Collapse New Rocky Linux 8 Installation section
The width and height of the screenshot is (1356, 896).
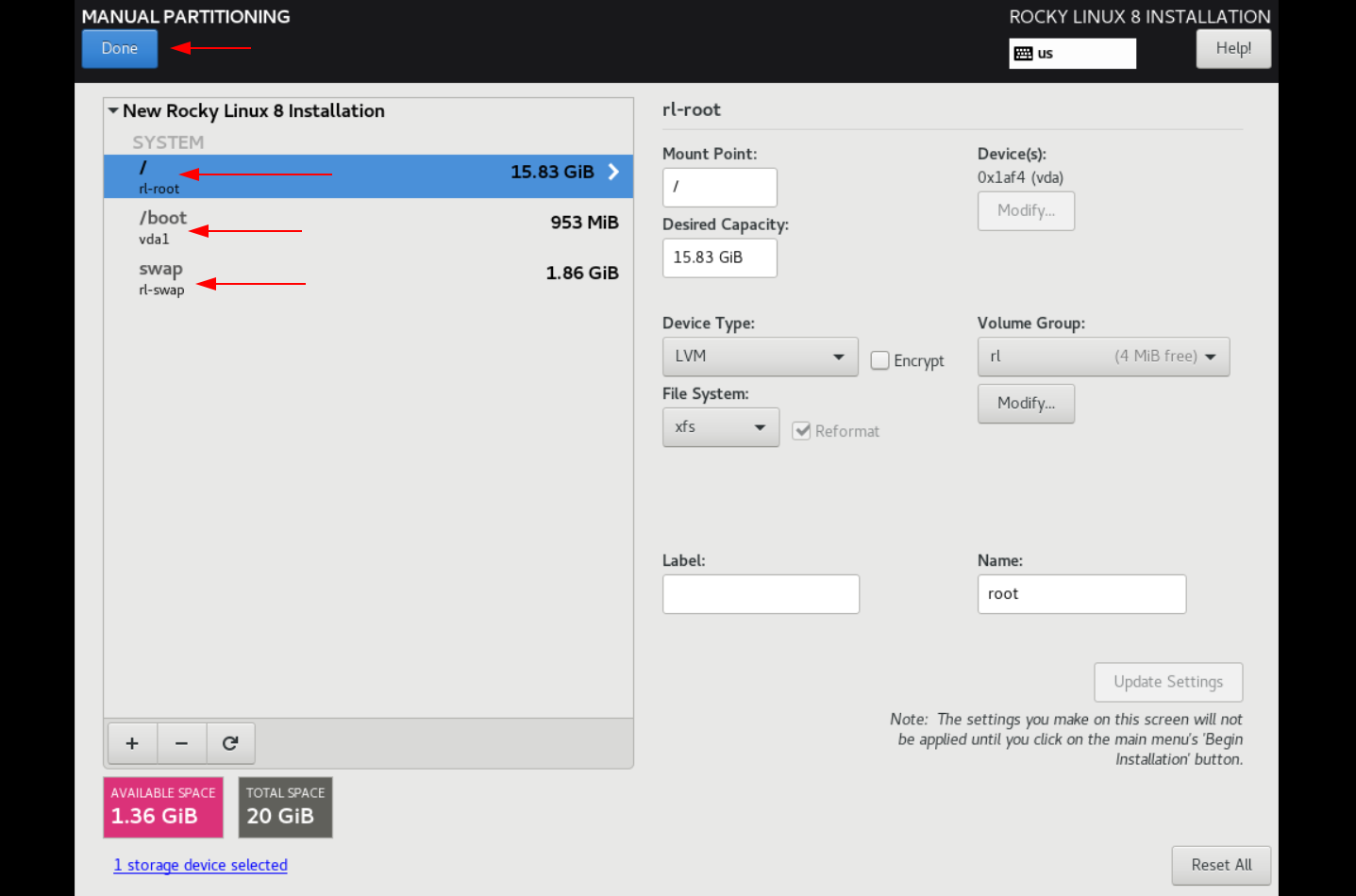coord(113,110)
